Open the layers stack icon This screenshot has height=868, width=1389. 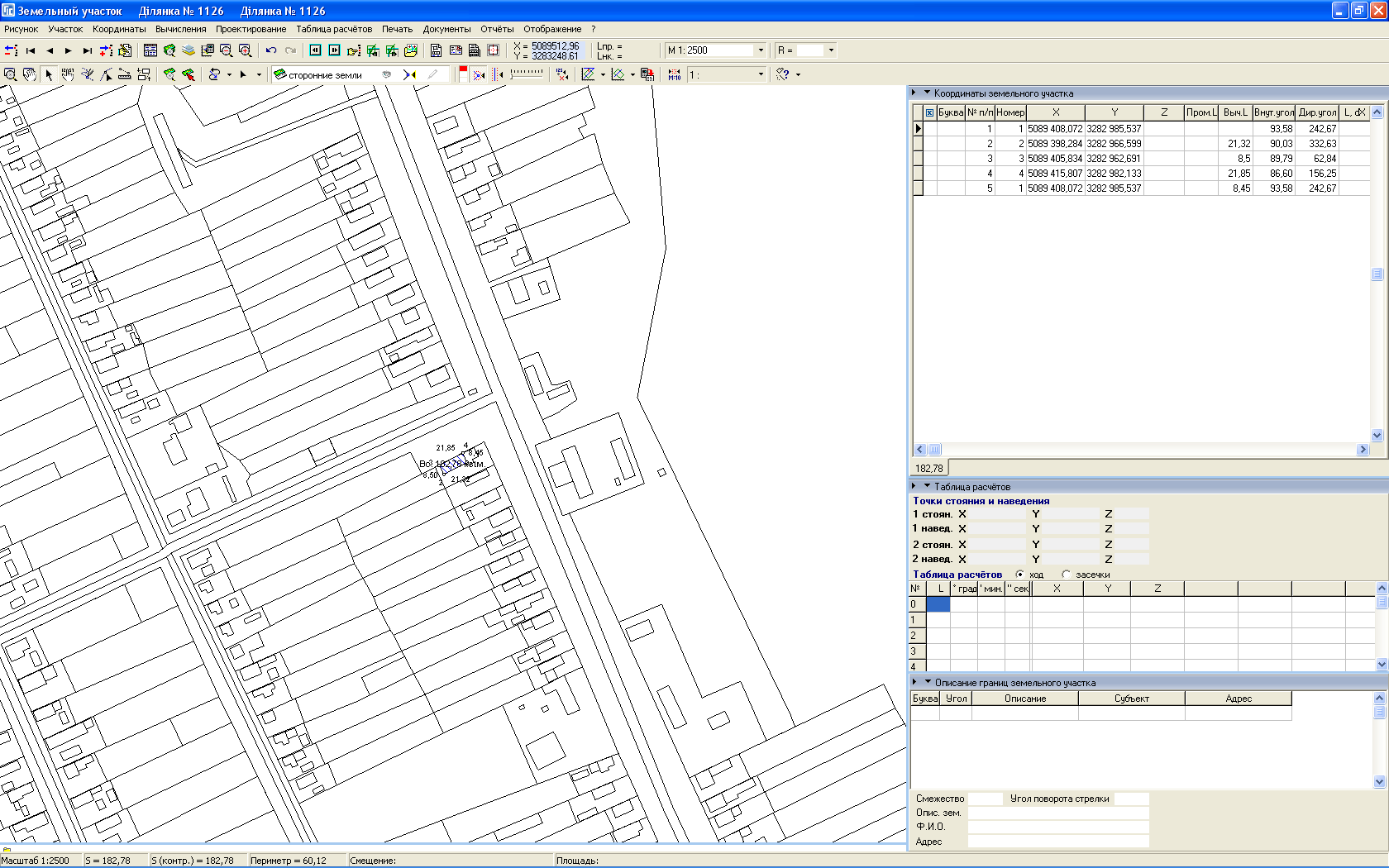click(x=189, y=50)
